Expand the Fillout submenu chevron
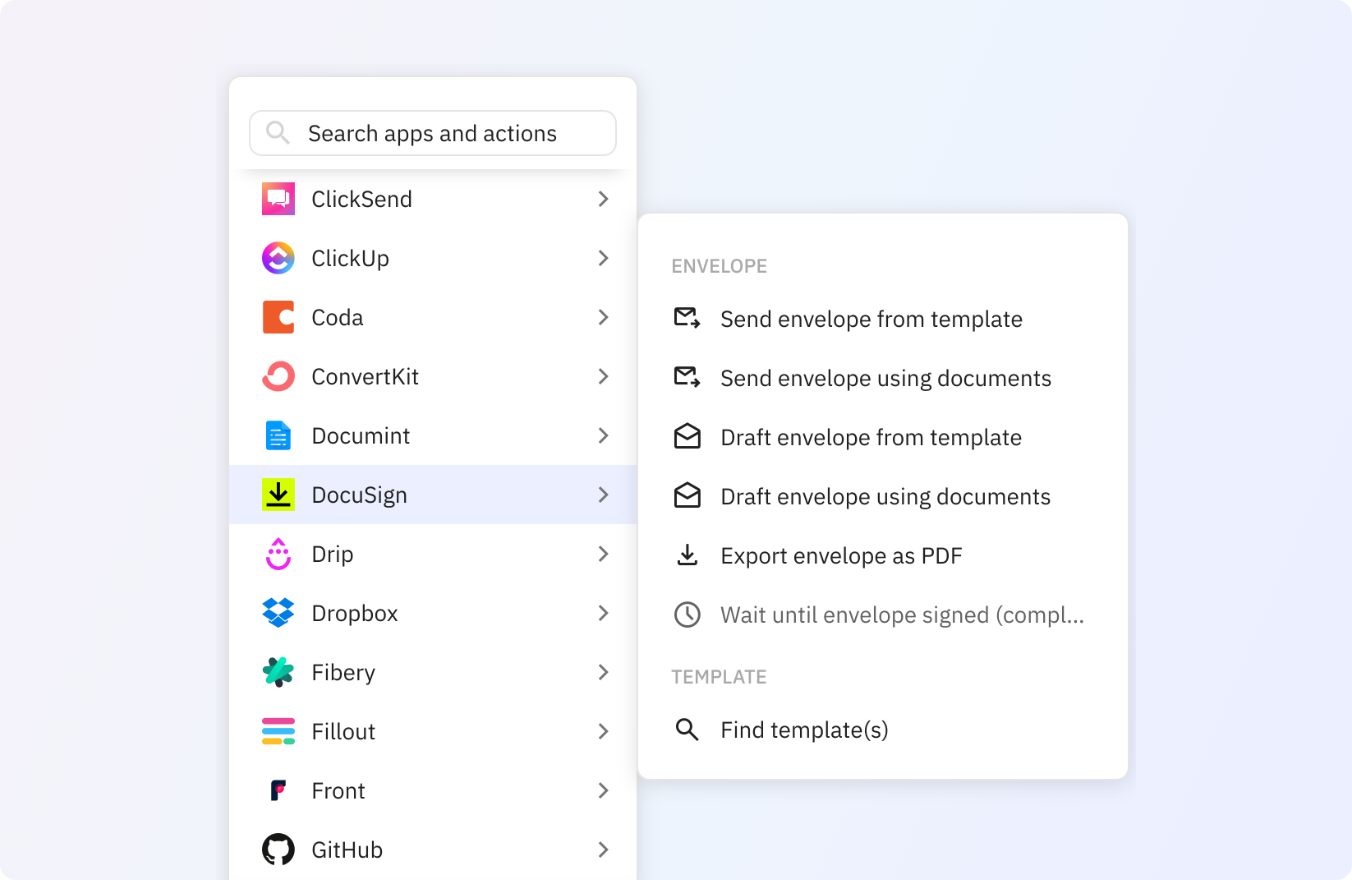 603,731
